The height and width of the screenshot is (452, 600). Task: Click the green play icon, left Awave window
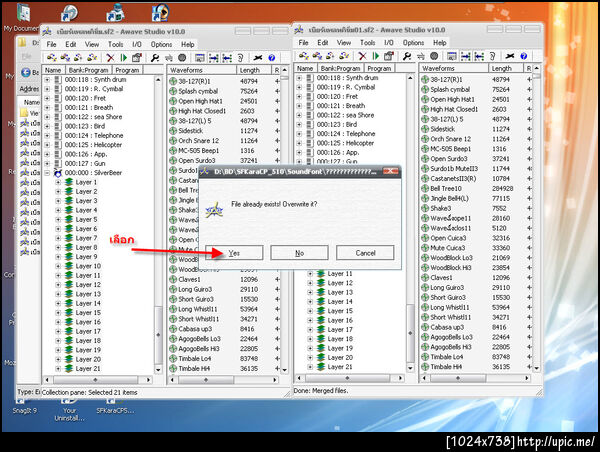pos(123,58)
